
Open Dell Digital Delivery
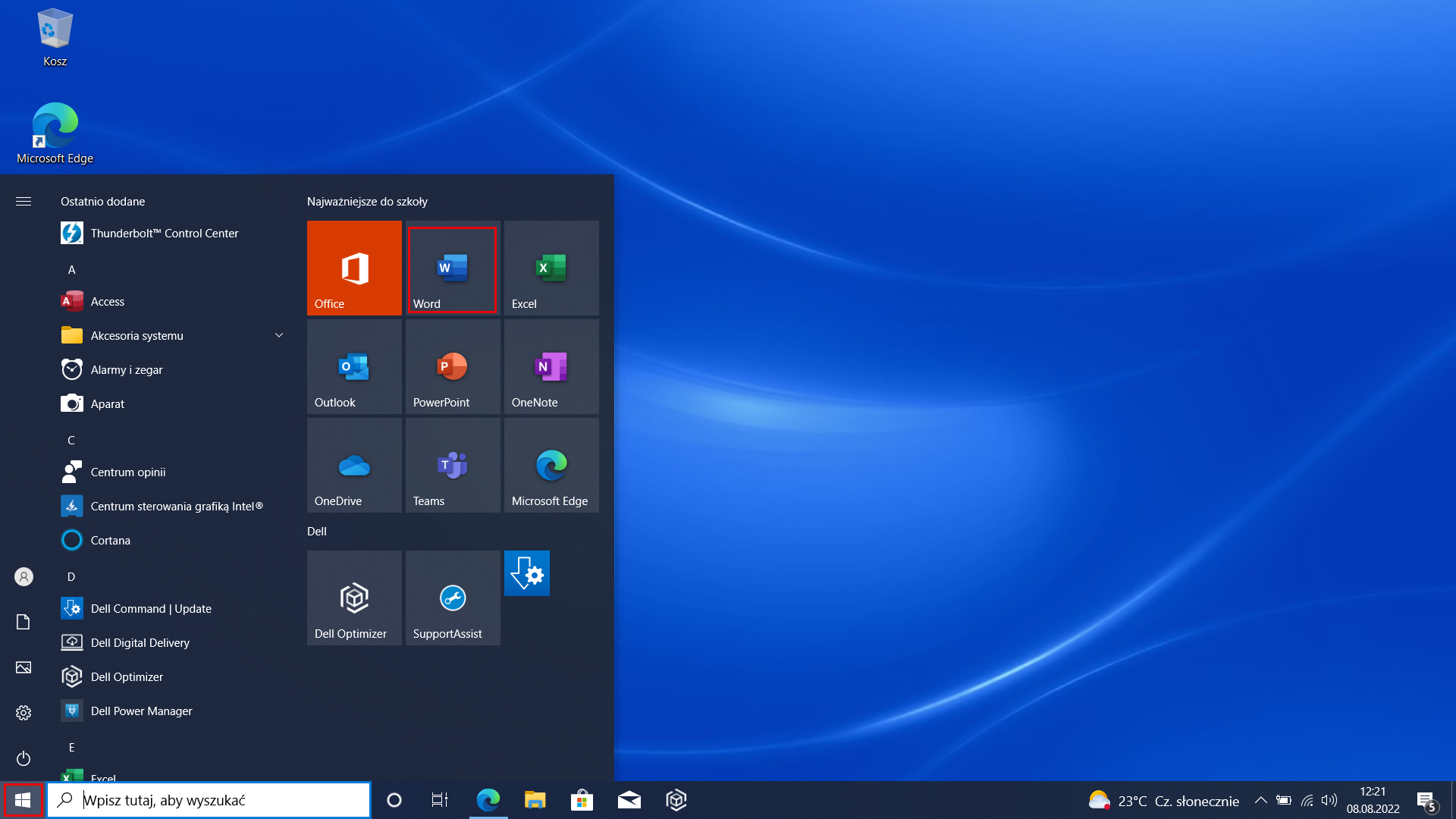[x=174, y=642]
